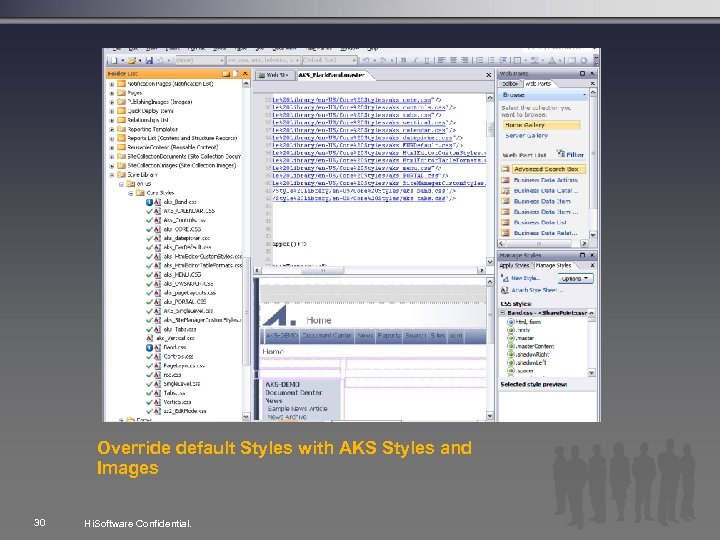The width and height of the screenshot is (720, 540).
Task: Select AKS_CALENDAR.CSS file in Folder List
Action: [189, 211]
